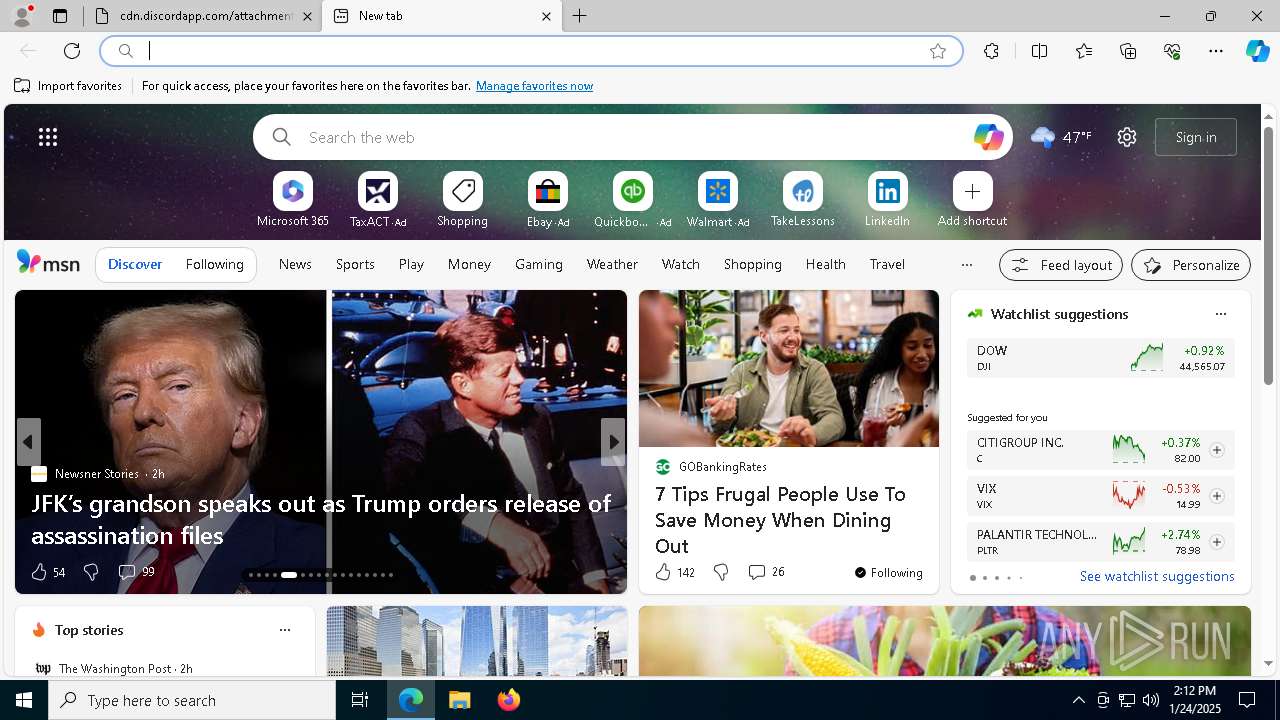Open comments on frugal dining article
The image size is (1280, 720).
click(x=766, y=572)
